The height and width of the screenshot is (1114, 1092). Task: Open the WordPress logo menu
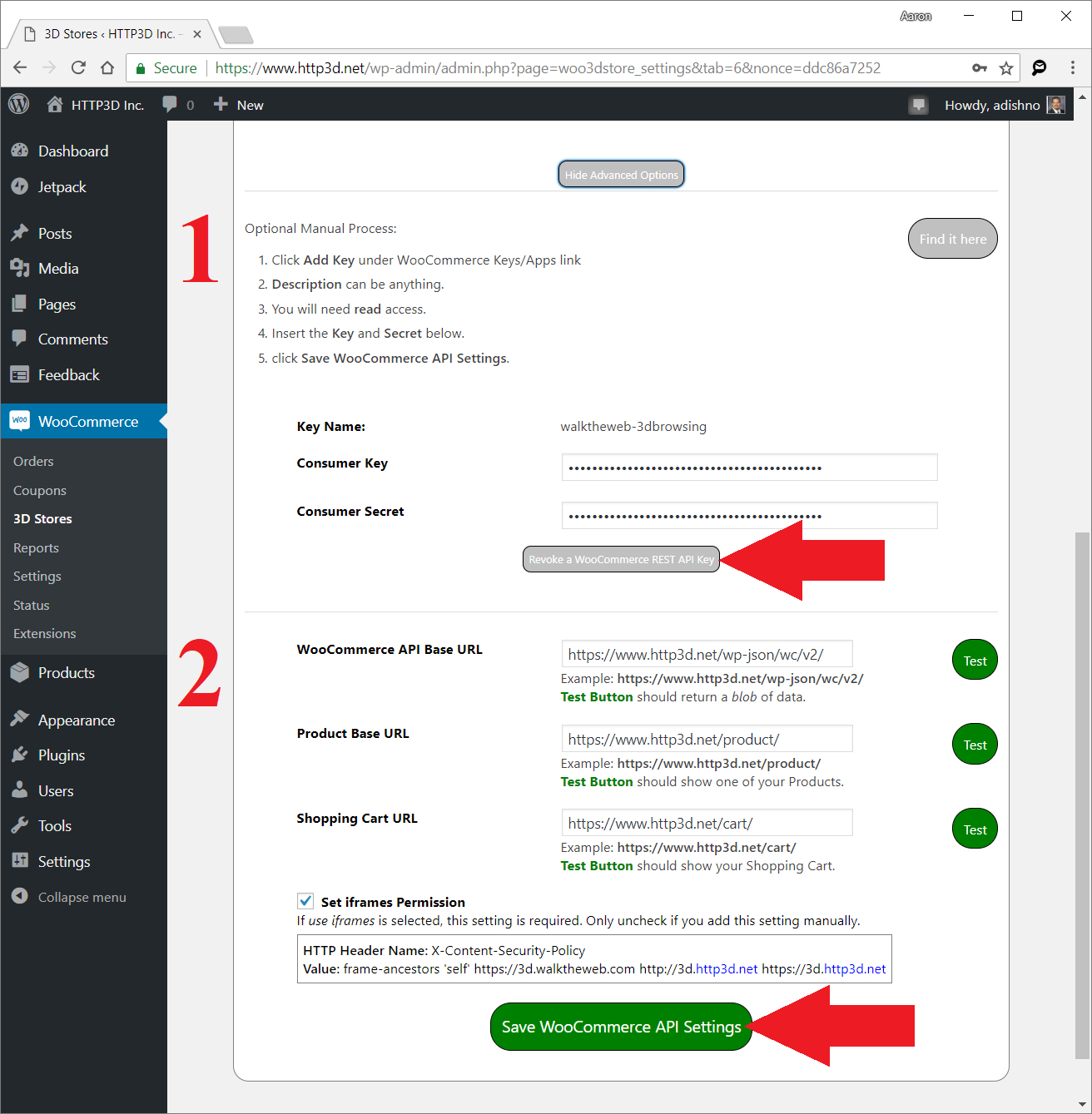(19, 104)
